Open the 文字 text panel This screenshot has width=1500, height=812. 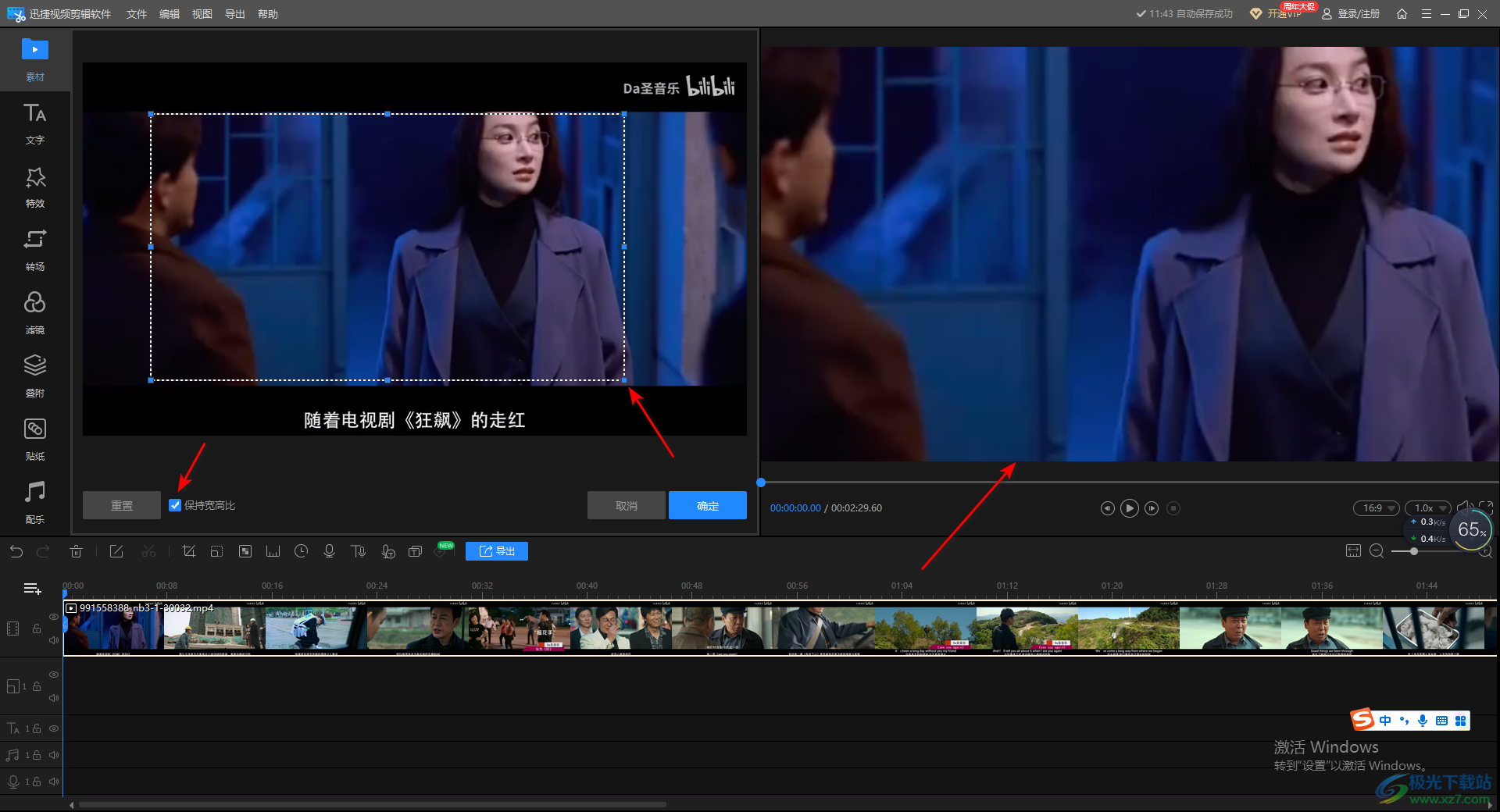35,123
